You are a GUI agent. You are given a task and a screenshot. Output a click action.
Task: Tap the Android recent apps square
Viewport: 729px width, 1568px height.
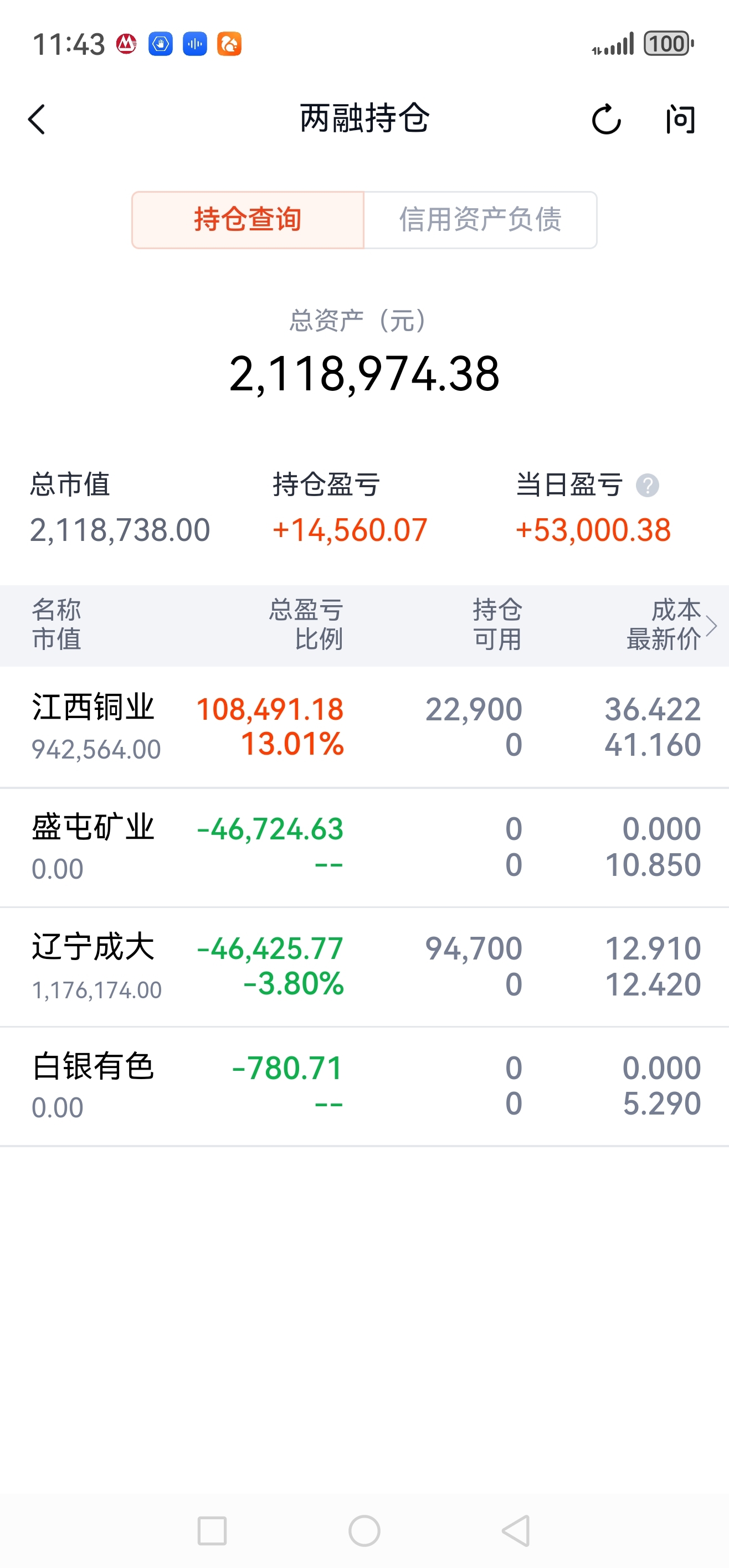212,1530
